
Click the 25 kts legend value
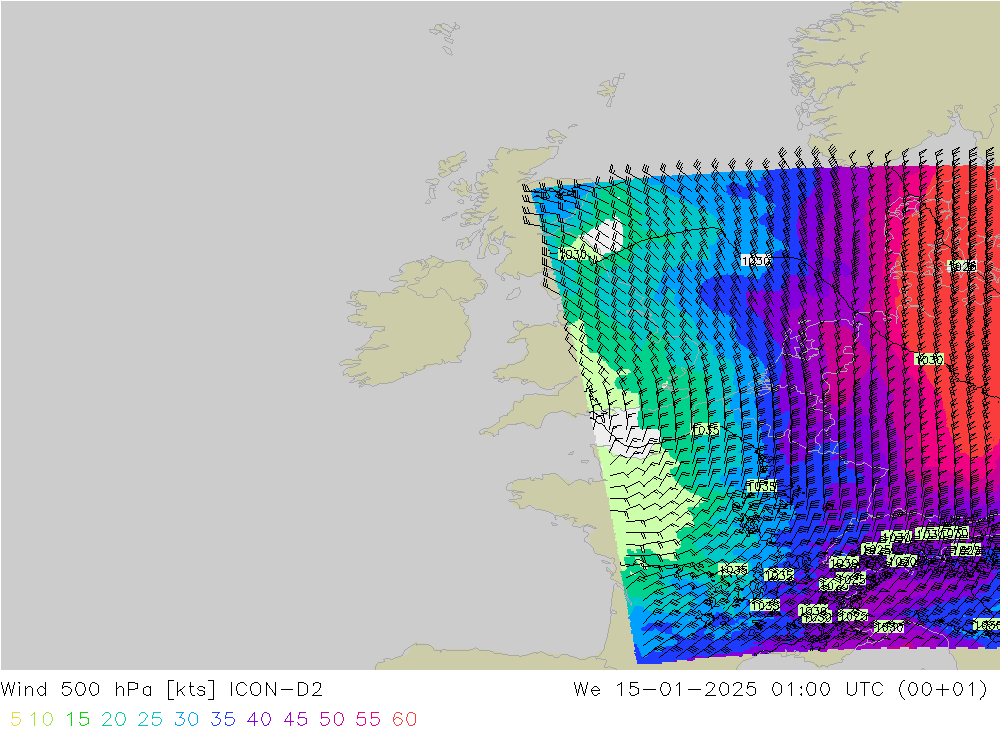(x=151, y=720)
